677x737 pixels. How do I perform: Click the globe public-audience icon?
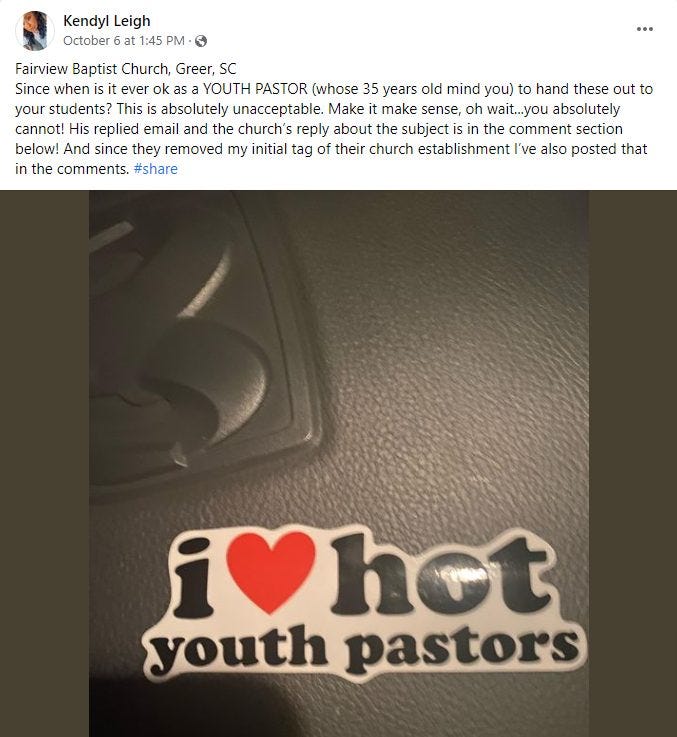201,41
